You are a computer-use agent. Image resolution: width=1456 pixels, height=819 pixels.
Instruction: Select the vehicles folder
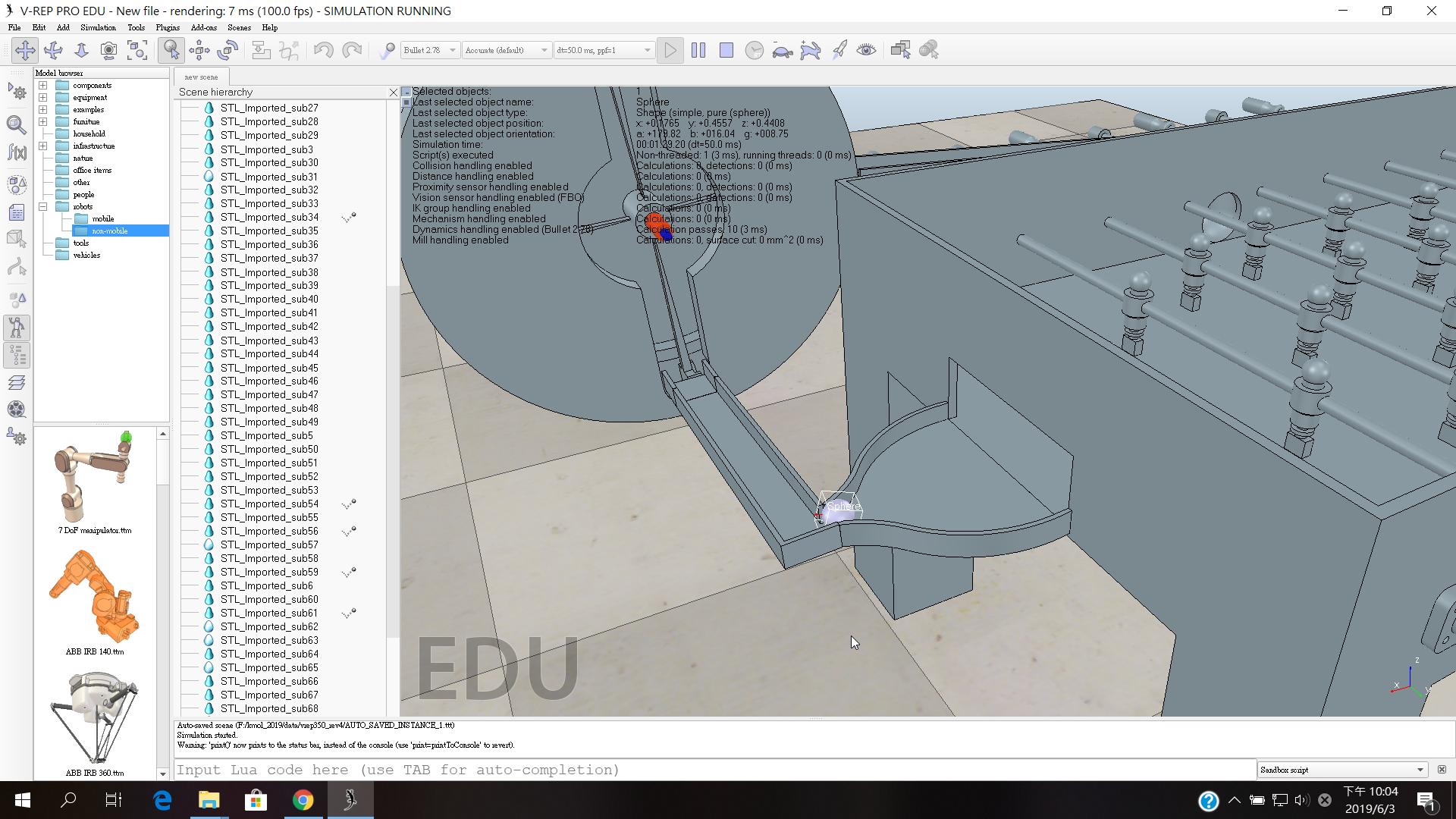[x=86, y=255]
